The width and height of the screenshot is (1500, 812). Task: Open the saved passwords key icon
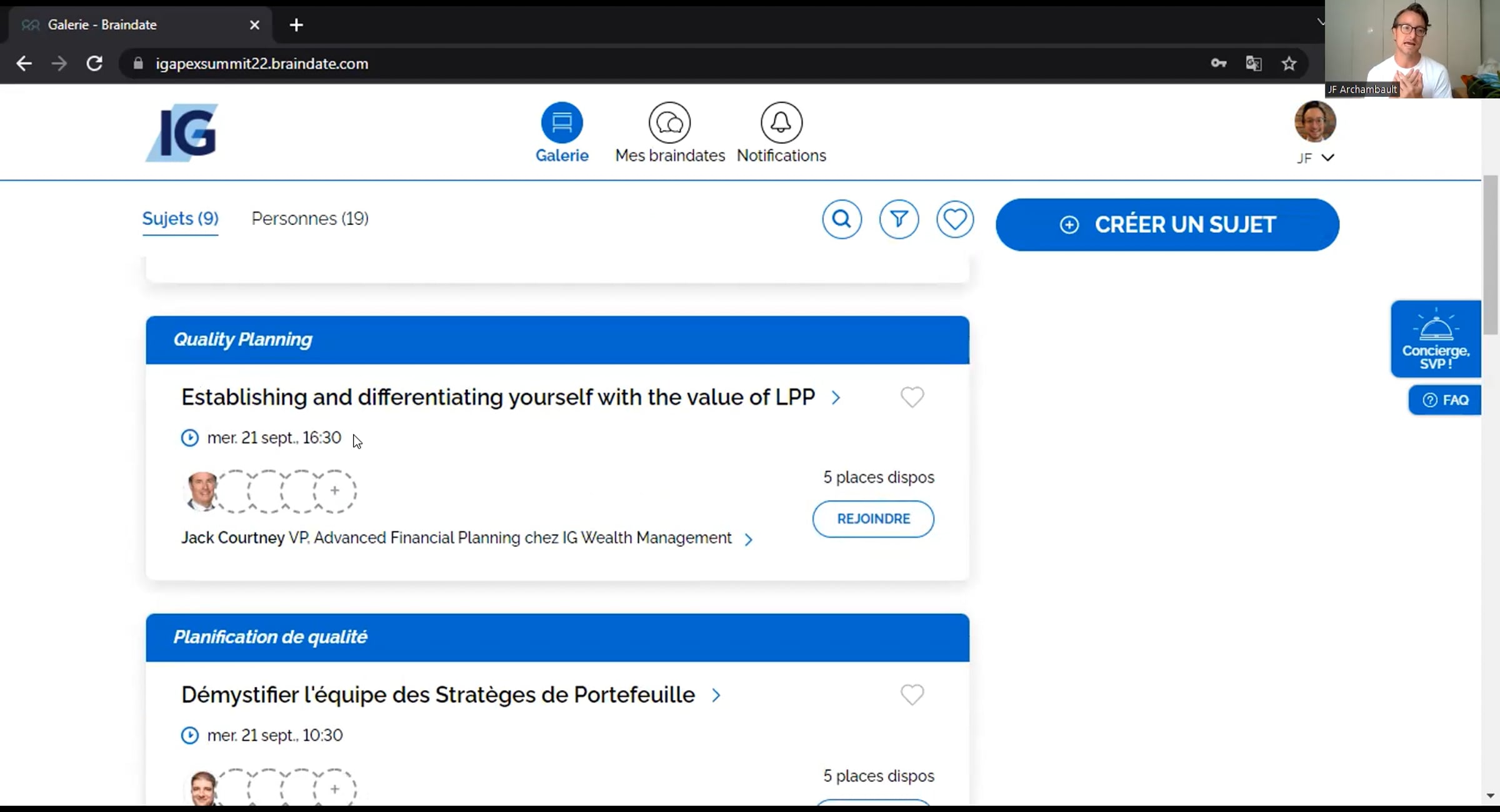[1219, 63]
